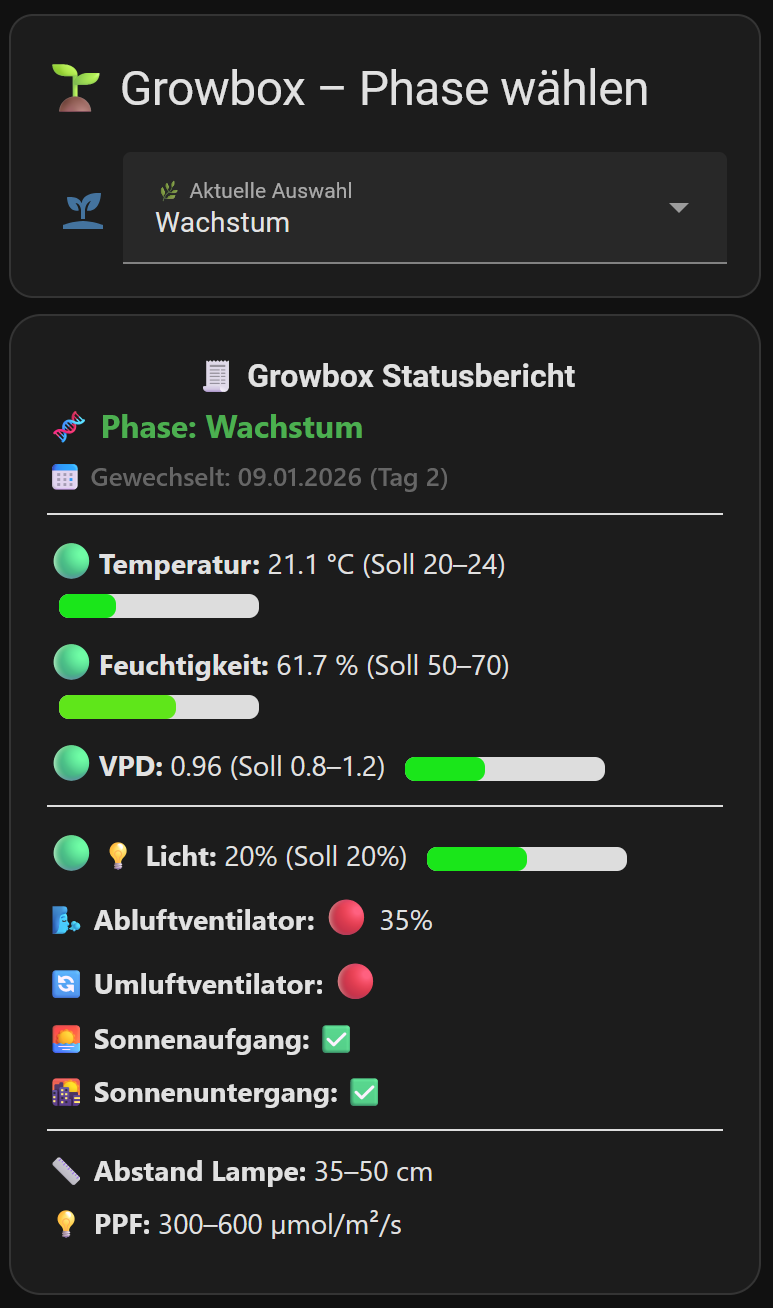Click the DNA icon next to Phase Wachstum
The image size is (773, 1308).
(67, 427)
